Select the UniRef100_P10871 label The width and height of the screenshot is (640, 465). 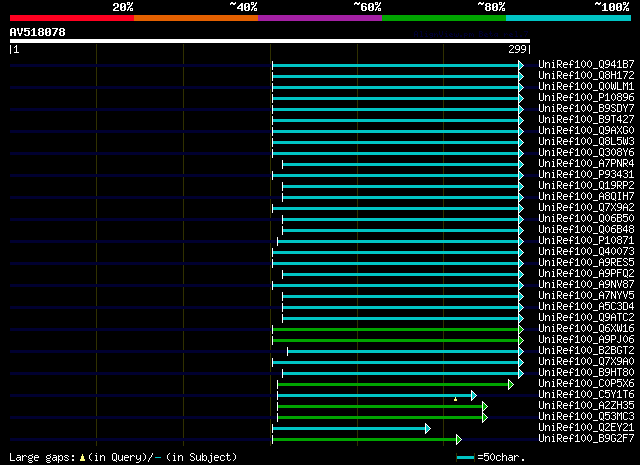(x=586, y=240)
